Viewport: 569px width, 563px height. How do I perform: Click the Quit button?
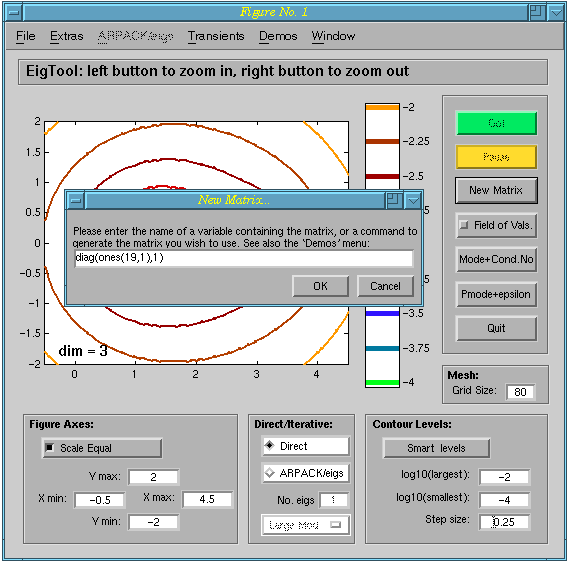tap(496, 328)
